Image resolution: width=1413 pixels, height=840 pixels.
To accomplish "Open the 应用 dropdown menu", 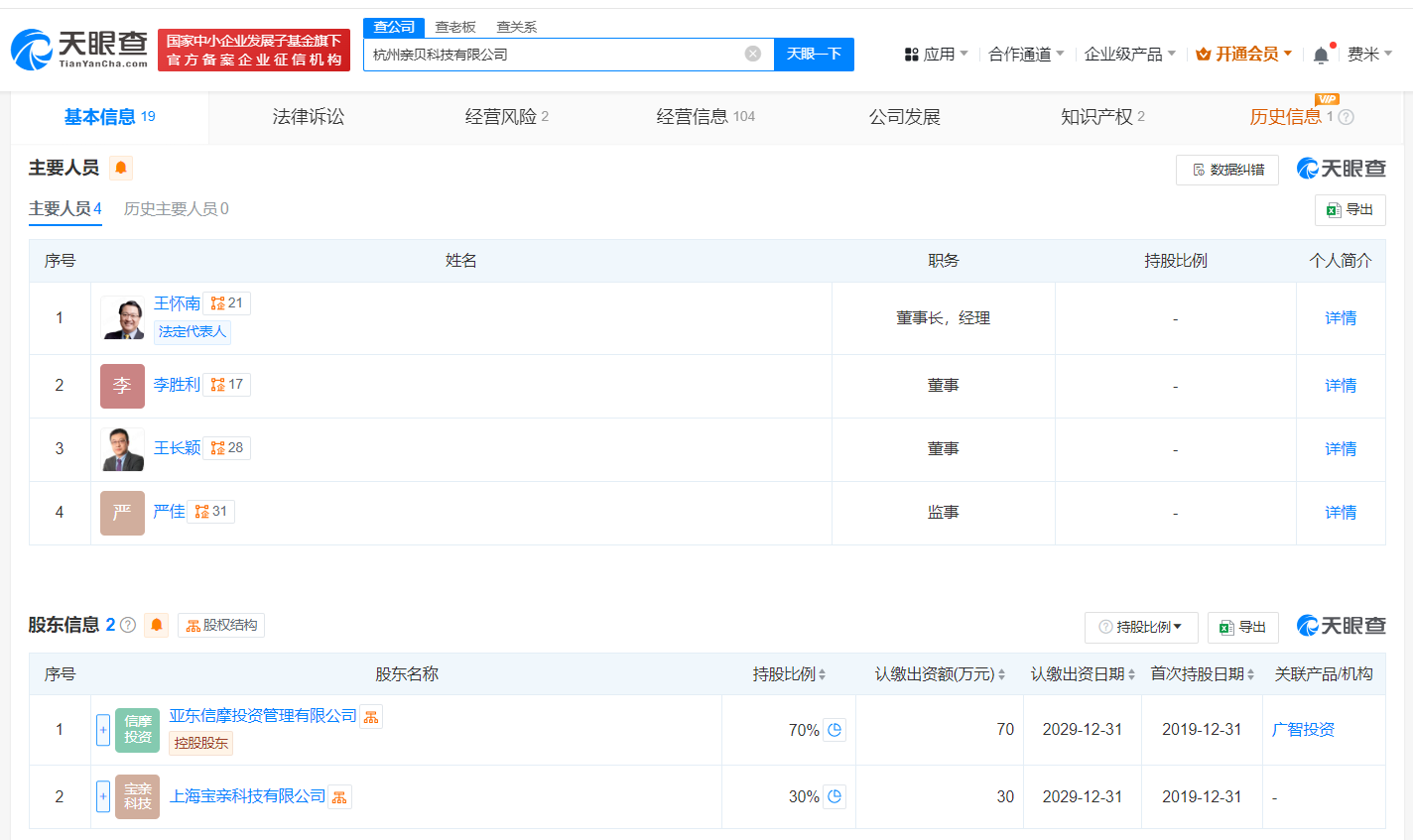I will point(936,55).
